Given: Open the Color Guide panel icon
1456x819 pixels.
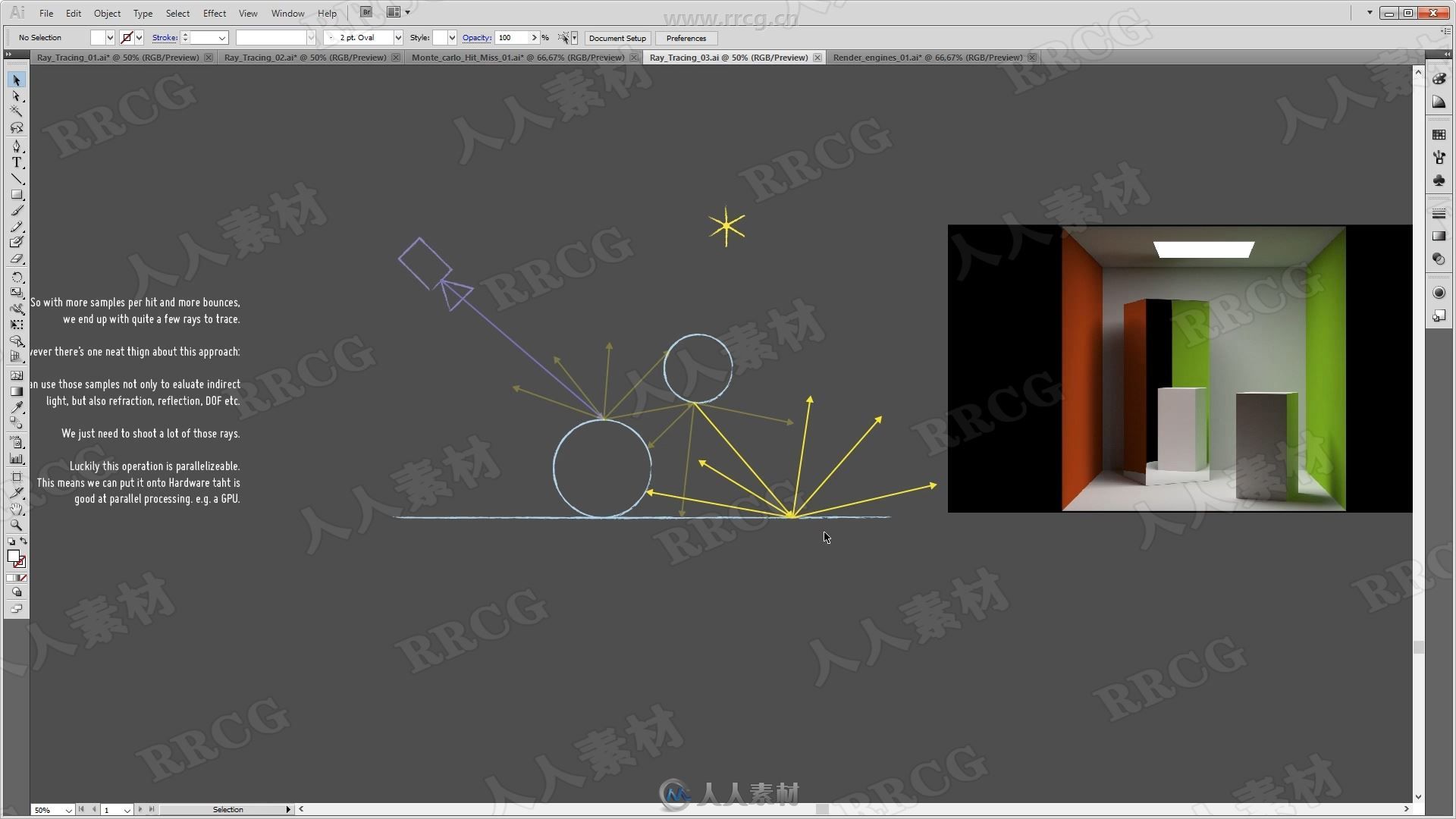Looking at the screenshot, I should [x=1439, y=102].
